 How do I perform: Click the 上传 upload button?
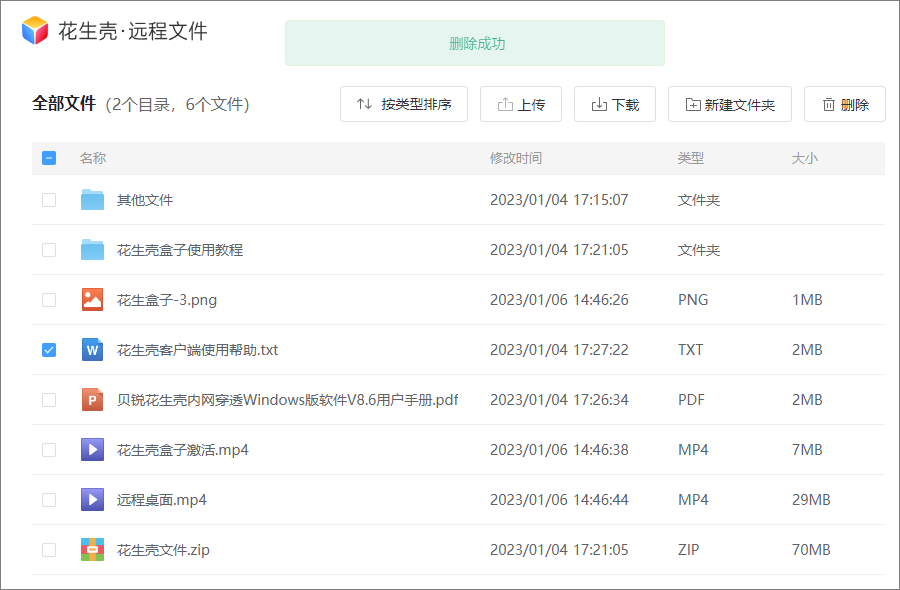[521, 104]
